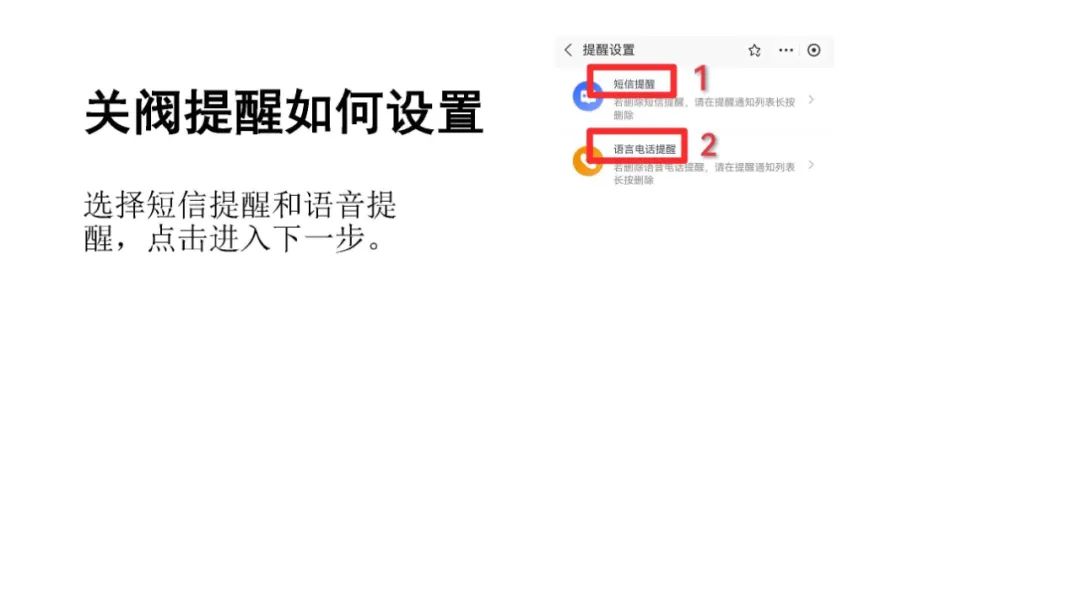Viewport: 1080px width, 608px height.
Task: Click the gray description under 短信提醒
Action: (x=704, y=108)
